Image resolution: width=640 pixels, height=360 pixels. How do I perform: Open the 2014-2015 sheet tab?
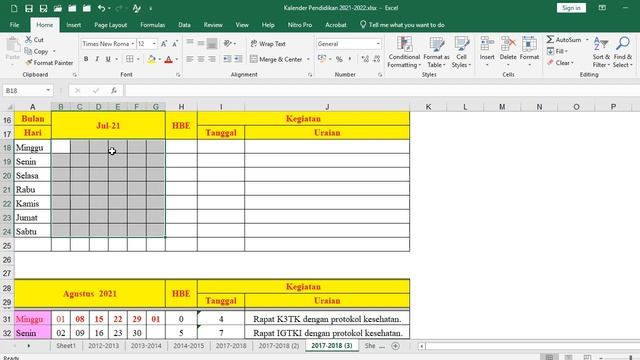189,346
